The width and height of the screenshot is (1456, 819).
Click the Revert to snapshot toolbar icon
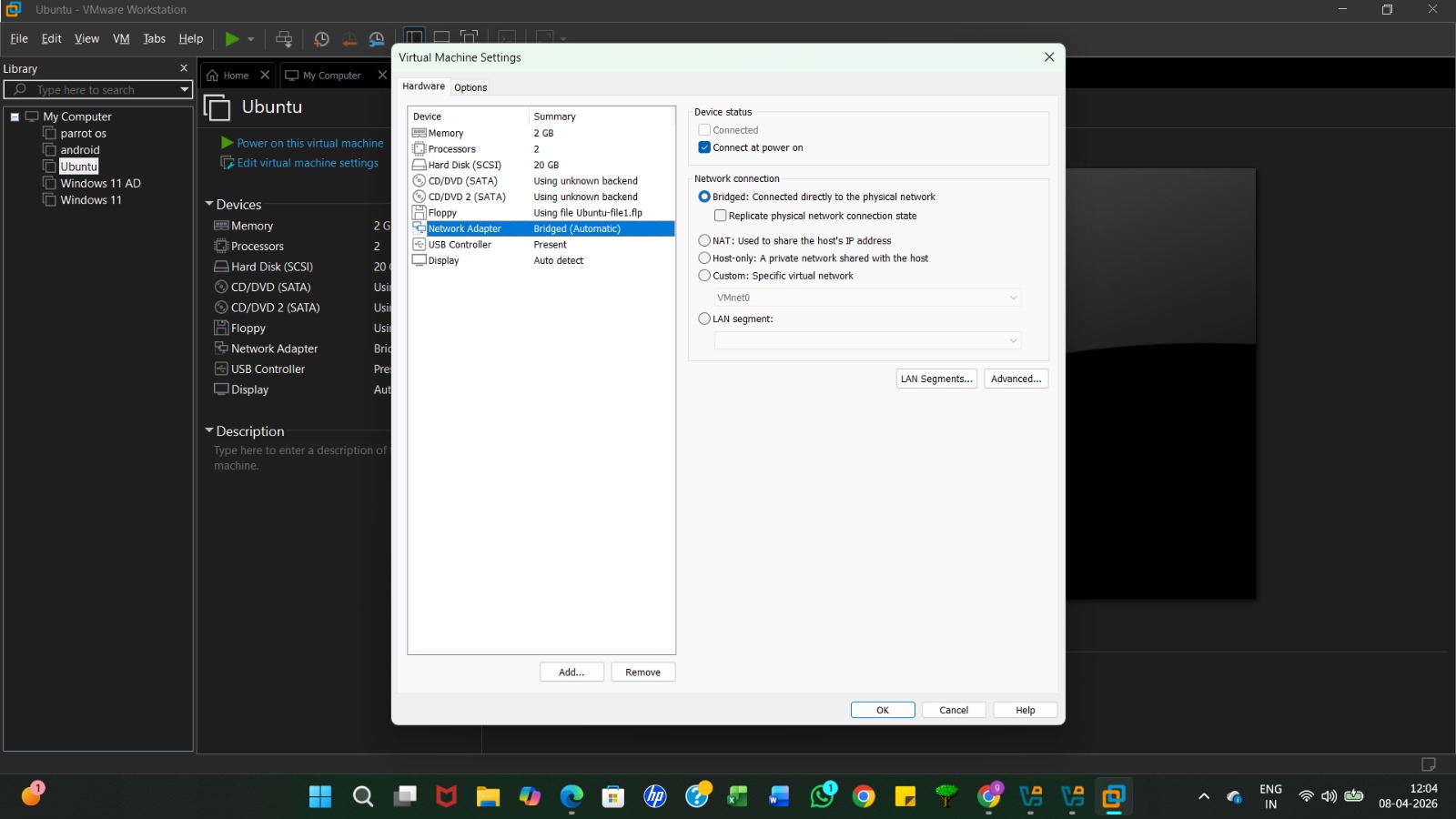(349, 39)
